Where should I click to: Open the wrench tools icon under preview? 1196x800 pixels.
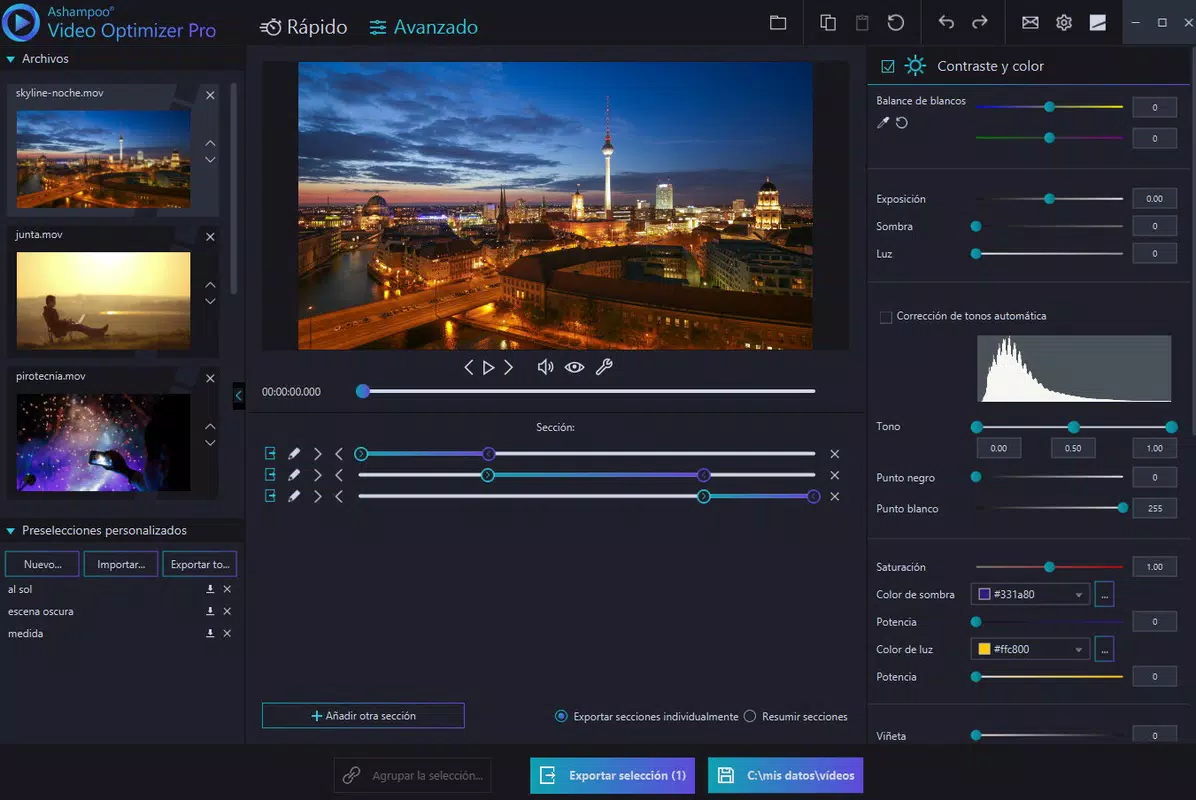[x=604, y=368]
